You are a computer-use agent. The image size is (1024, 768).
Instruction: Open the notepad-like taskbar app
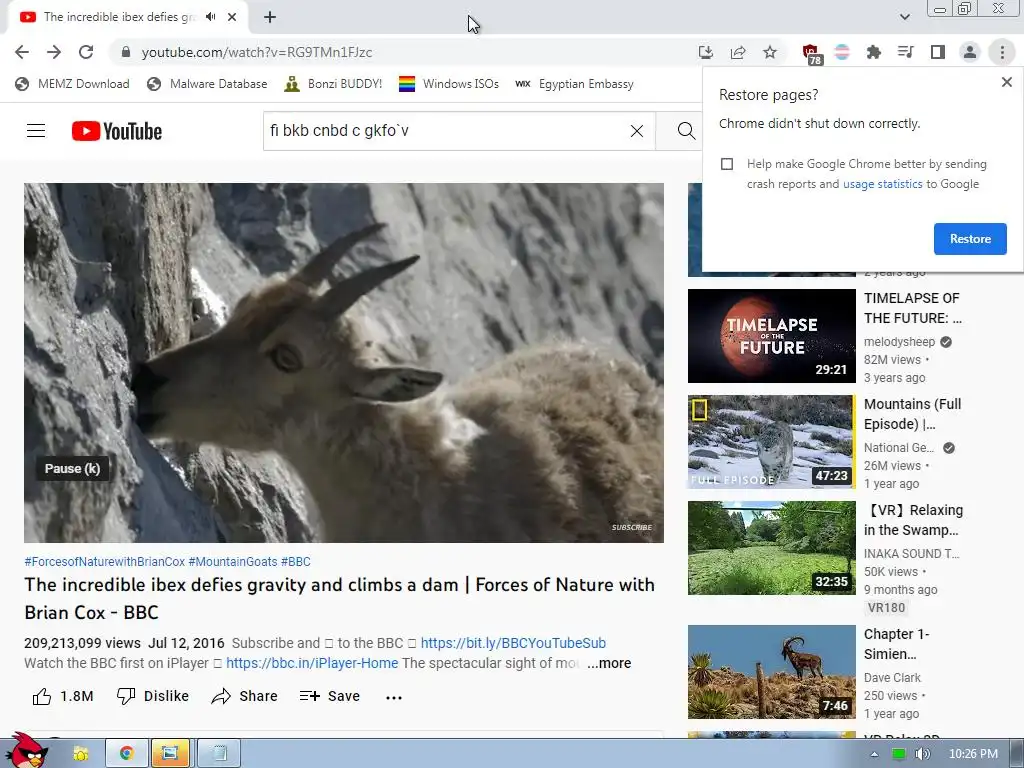click(x=219, y=754)
